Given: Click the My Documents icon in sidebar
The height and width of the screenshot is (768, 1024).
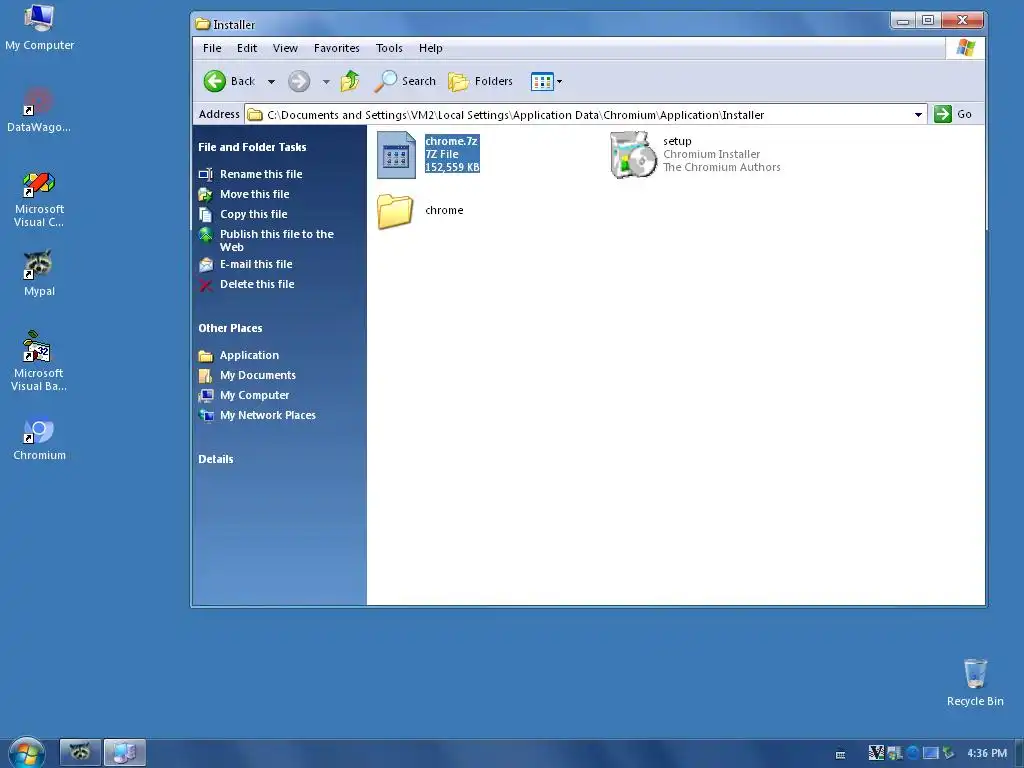Looking at the screenshot, I should (x=206, y=376).
